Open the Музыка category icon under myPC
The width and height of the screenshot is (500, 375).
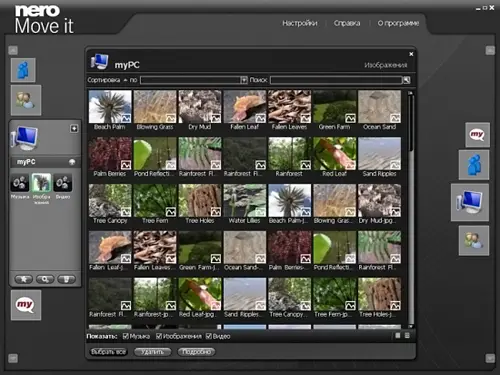[x=20, y=183]
